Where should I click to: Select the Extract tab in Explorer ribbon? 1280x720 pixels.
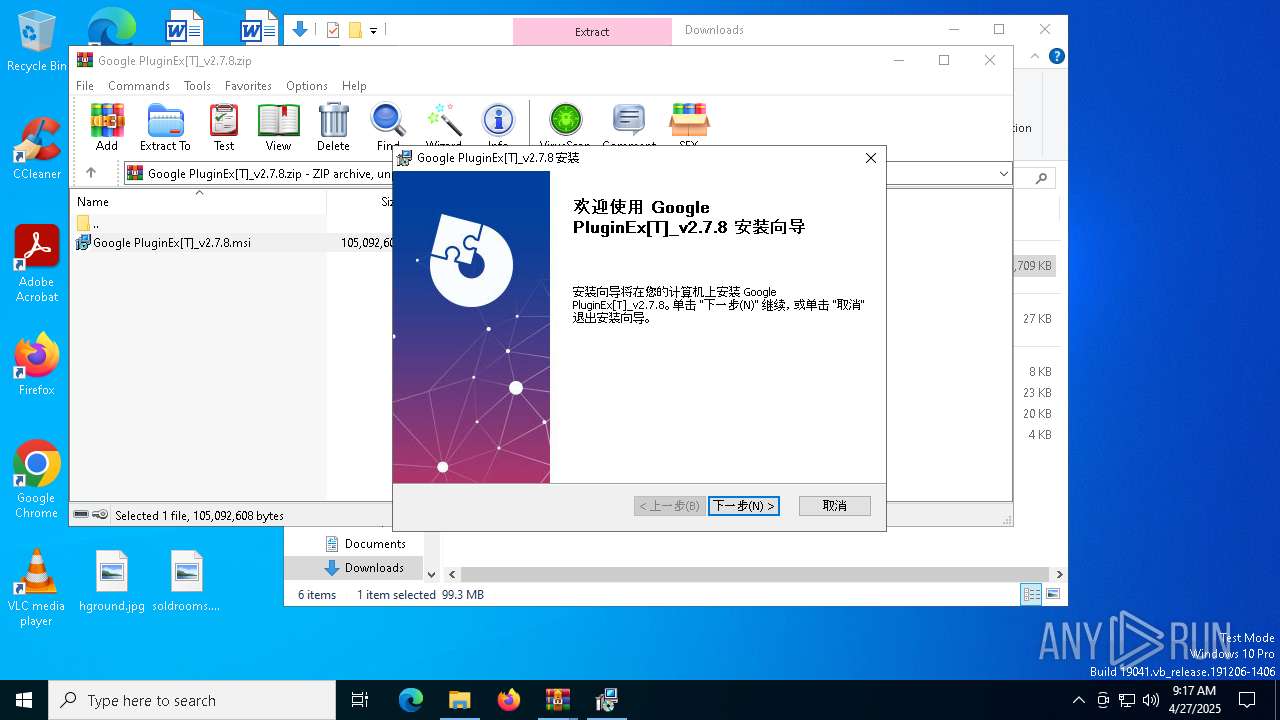click(x=592, y=31)
